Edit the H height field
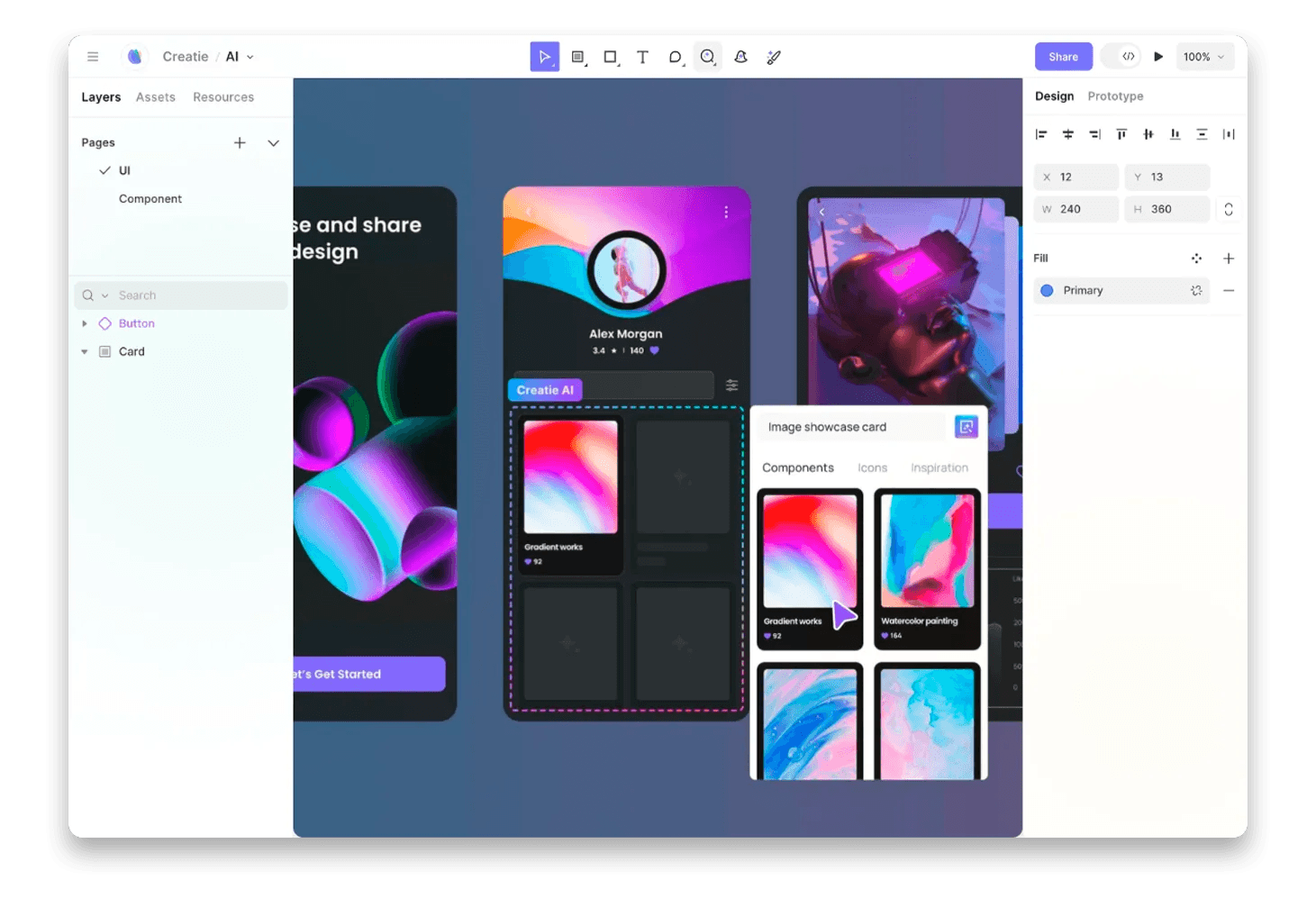Screen dimensions: 1316x898 [1167, 209]
